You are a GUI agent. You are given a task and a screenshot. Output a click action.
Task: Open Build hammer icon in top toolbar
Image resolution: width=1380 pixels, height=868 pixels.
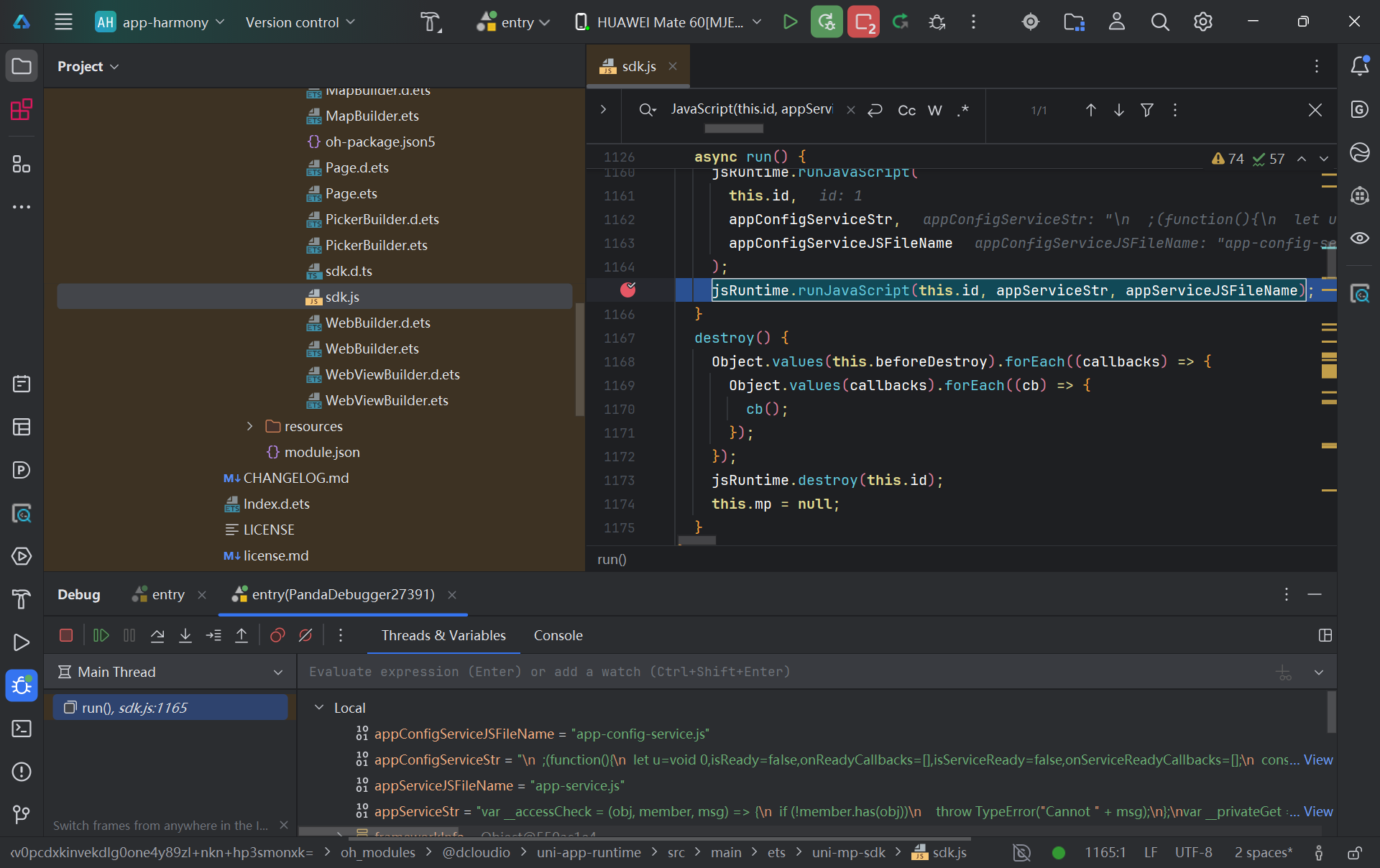tap(431, 22)
